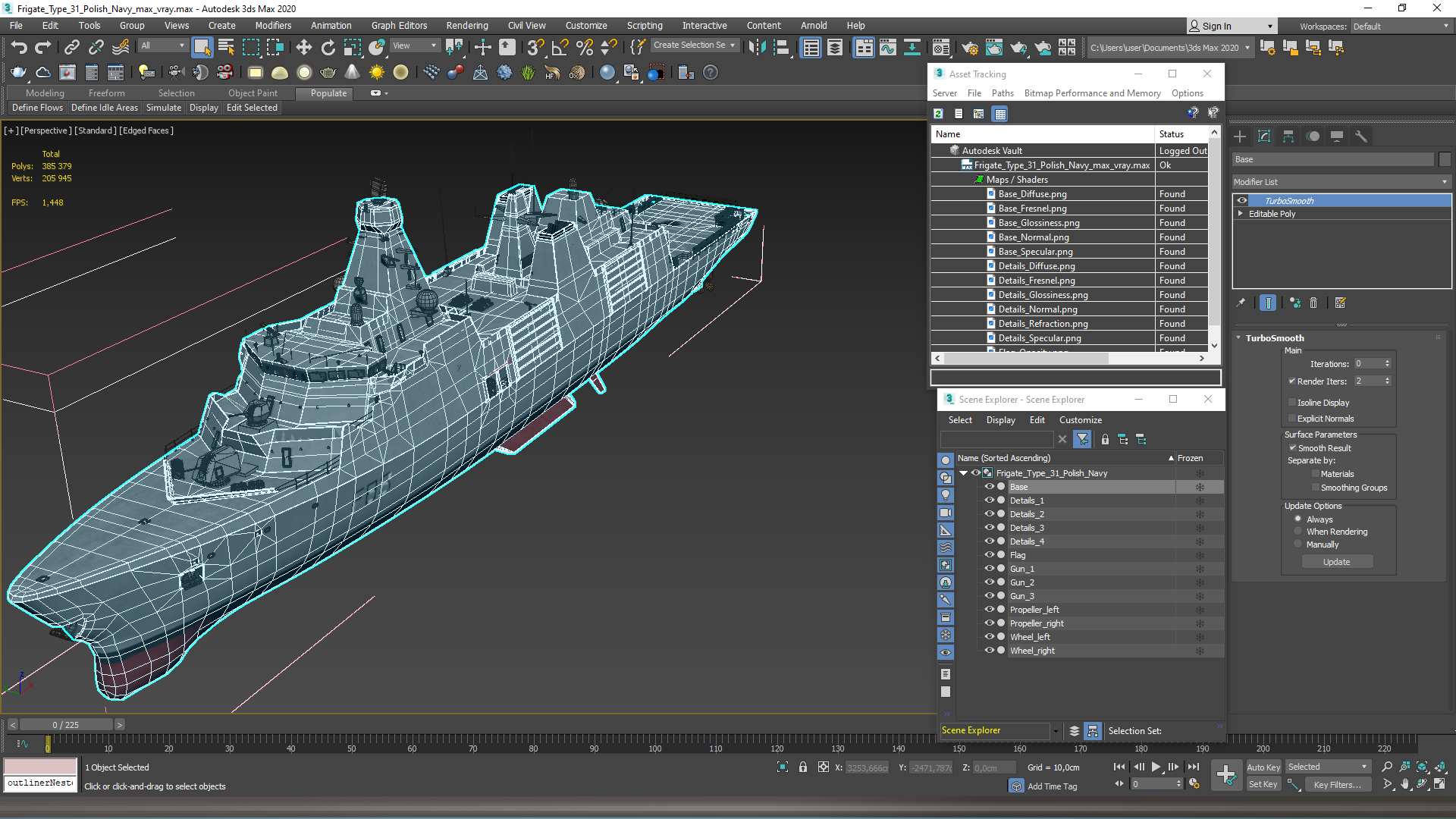The width and height of the screenshot is (1456, 819).
Task: Enable Isoline Display checkbox
Action: tap(1292, 403)
